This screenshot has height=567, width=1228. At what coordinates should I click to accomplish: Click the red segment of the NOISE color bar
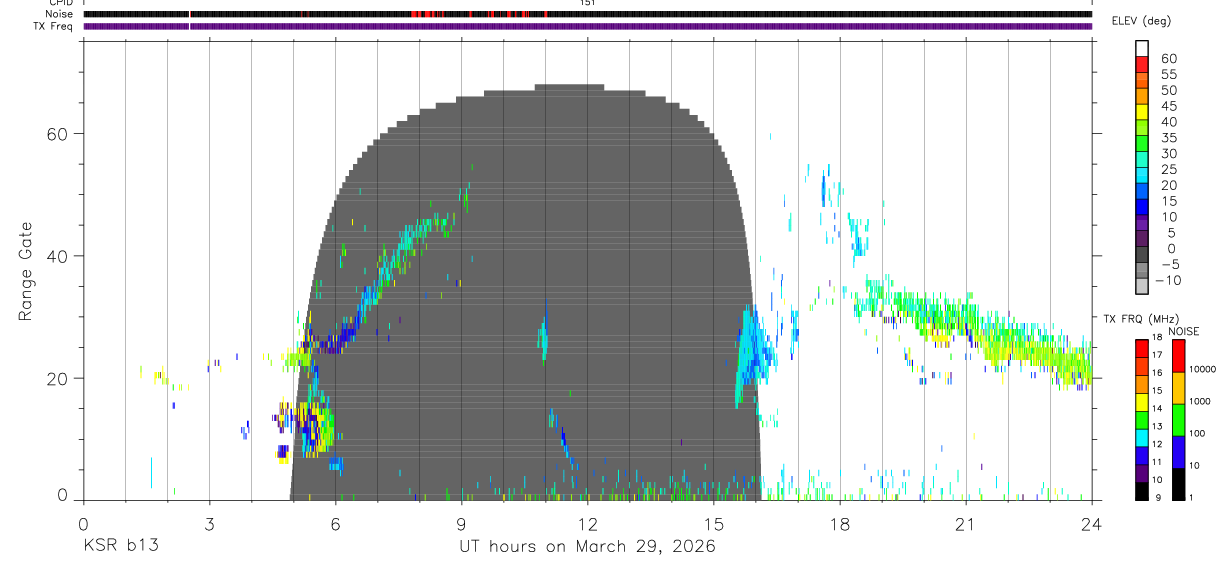[1179, 355]
